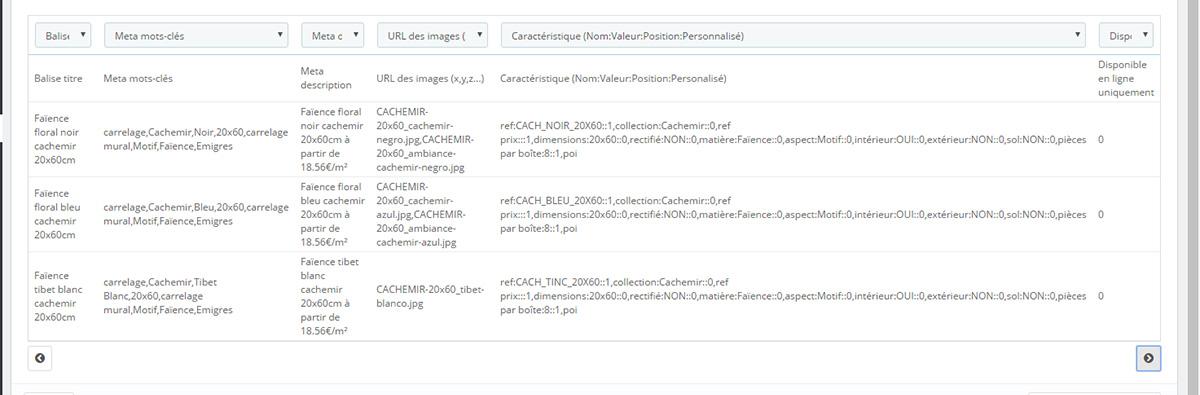
Task: Open the Meta mots-clés column dropdown
Action: pyautogui.click(x=197, y=36)
